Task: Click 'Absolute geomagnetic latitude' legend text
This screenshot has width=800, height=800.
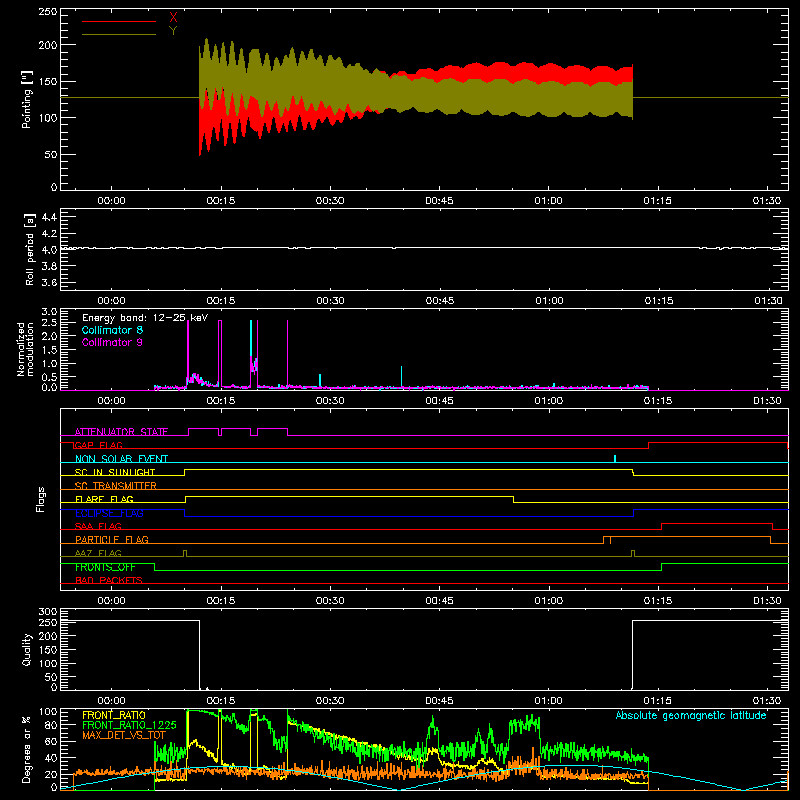Action: coord(691,715)
